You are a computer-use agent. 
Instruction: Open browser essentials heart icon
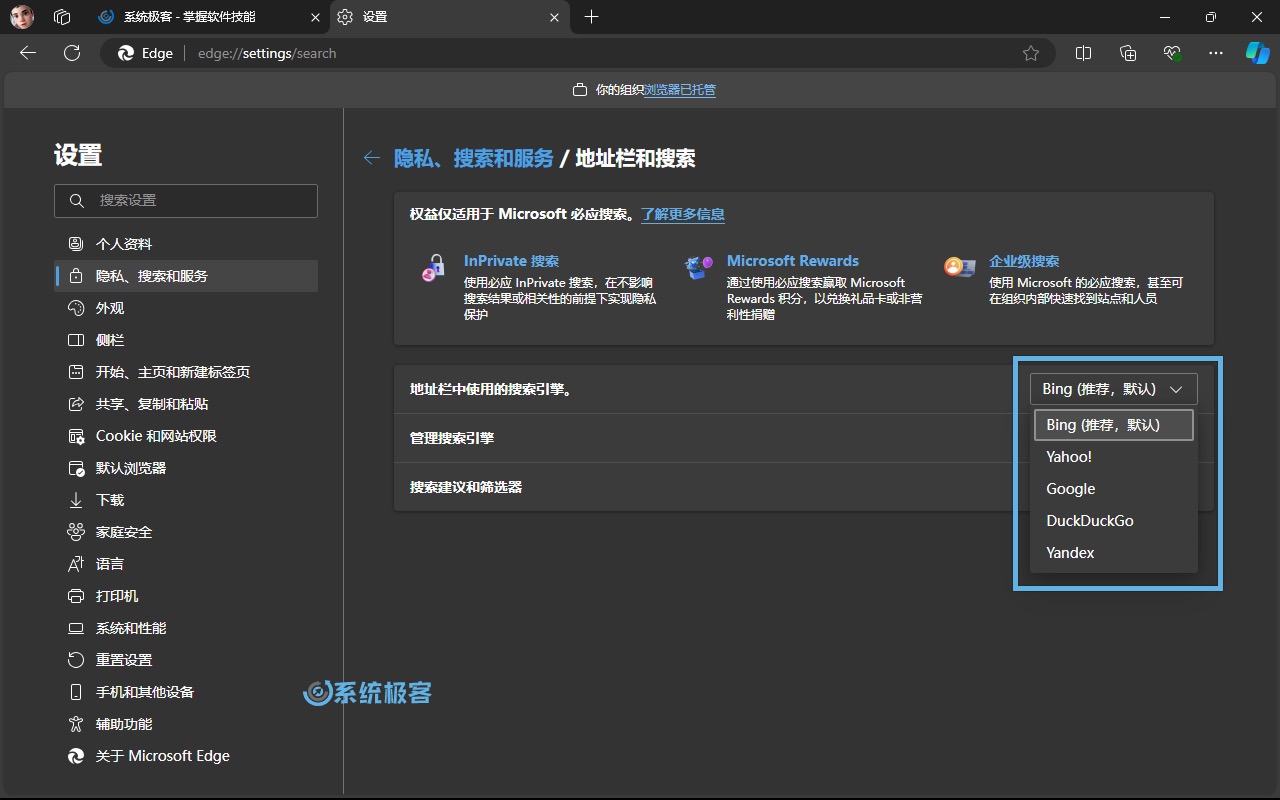(1172, 53)
